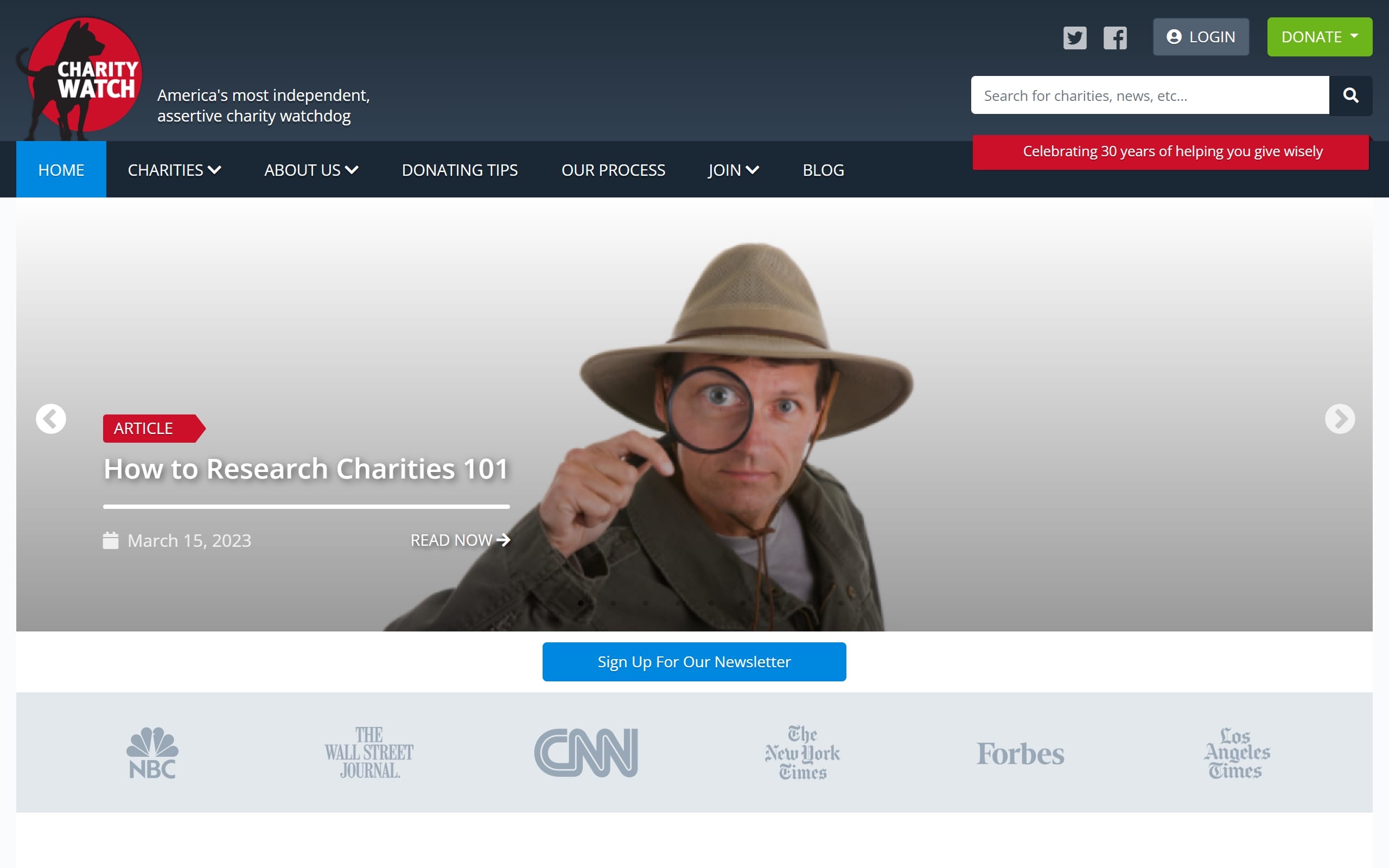Click the Forbes logo
Viewport: 1389px width, 868px height.
[x=1020, y=754]
